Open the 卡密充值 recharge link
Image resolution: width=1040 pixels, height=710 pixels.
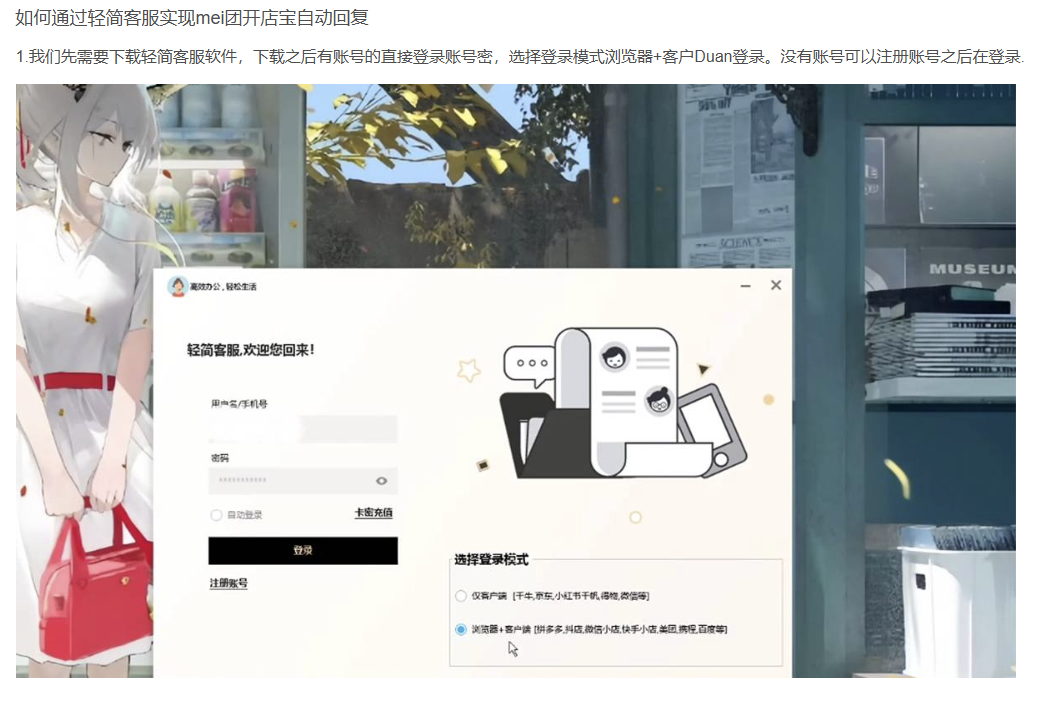373,513
